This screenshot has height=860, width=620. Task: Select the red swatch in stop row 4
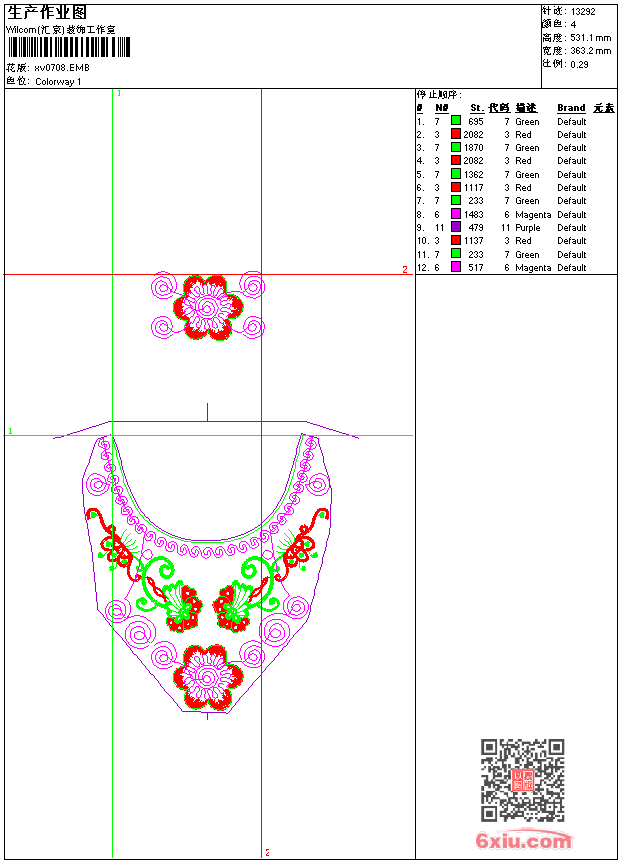point(456,160)
